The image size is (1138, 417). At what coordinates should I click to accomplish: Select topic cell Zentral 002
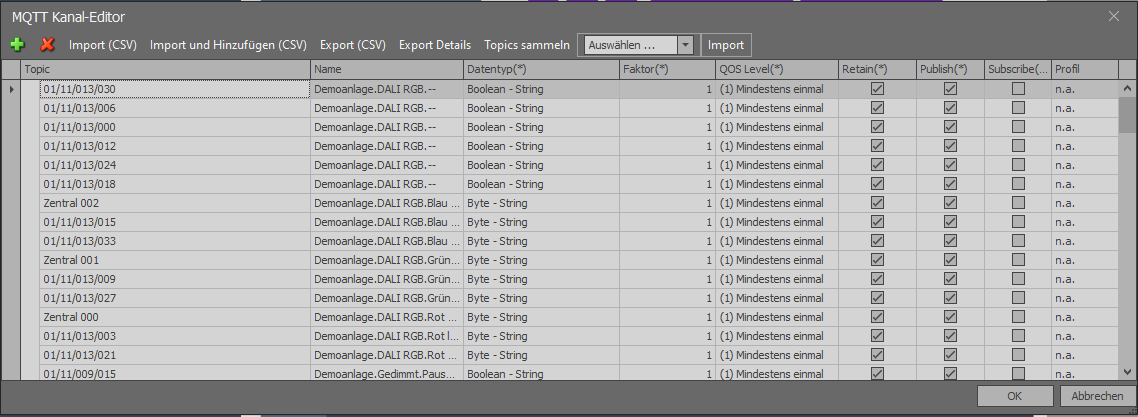[175, 203]
